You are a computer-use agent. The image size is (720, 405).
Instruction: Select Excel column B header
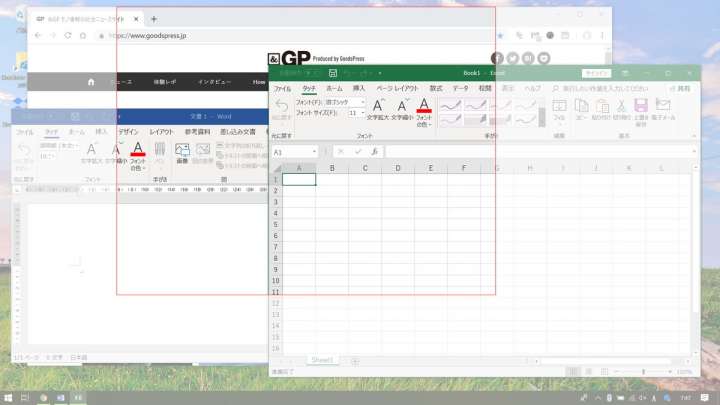(332, 168)
